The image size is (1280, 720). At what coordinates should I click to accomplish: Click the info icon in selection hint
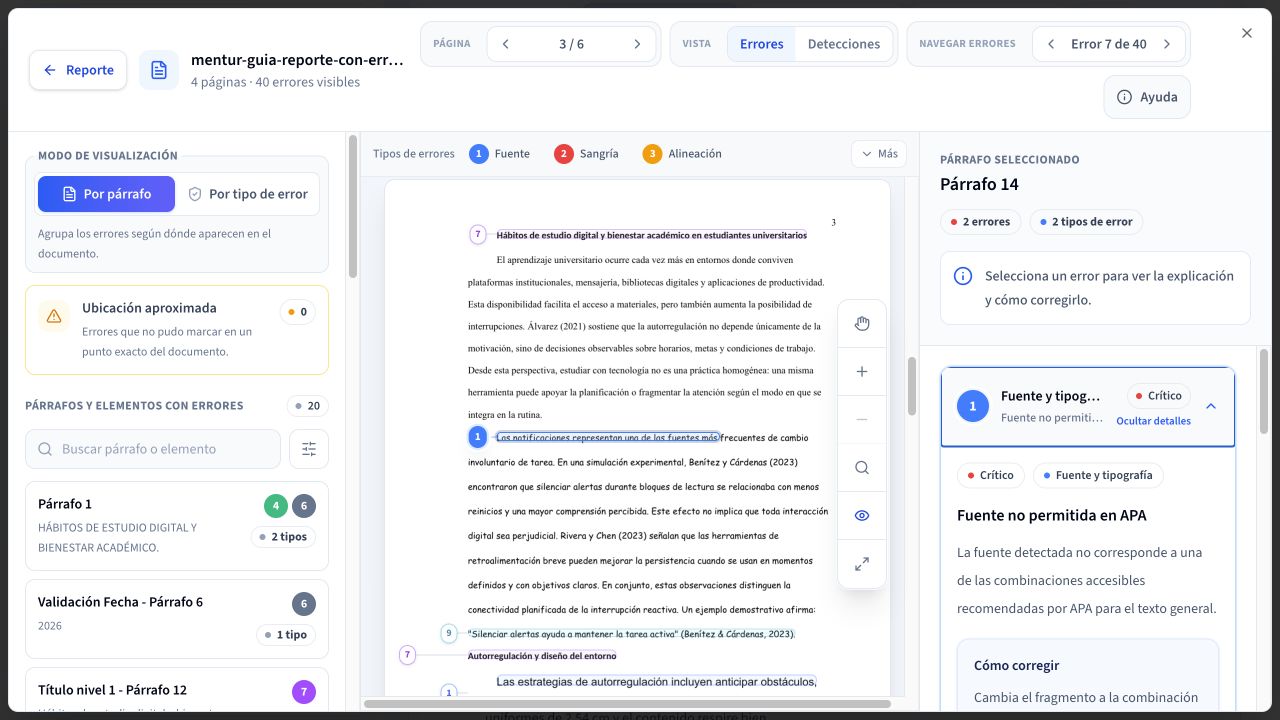click(962, 276)
